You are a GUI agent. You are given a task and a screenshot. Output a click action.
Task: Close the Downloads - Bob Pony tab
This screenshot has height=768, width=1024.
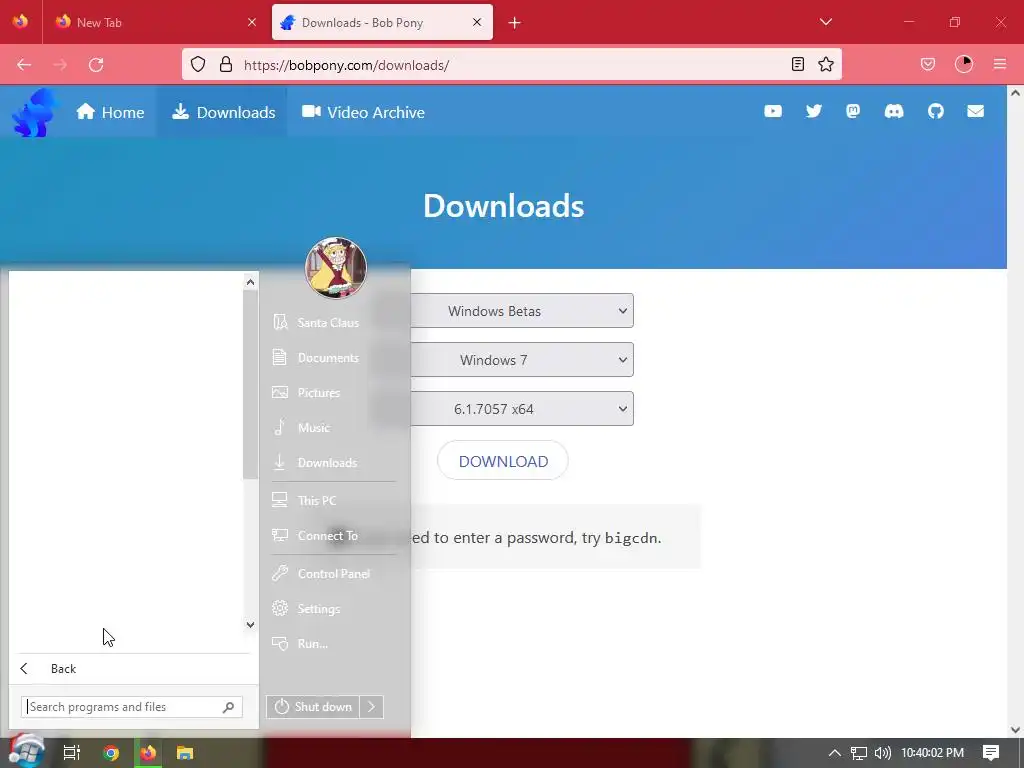(x=477, y=22)
